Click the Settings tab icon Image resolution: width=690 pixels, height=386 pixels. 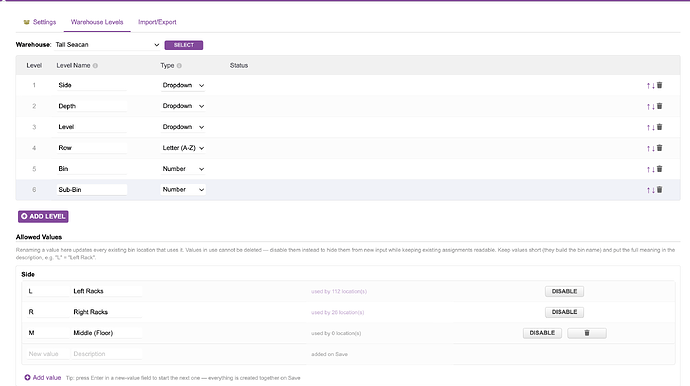point(26,22)
